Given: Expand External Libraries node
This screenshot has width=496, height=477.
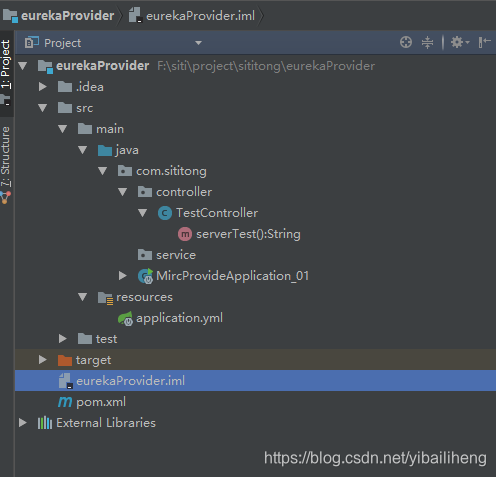Looking at the screenshot, I should 22,423.
